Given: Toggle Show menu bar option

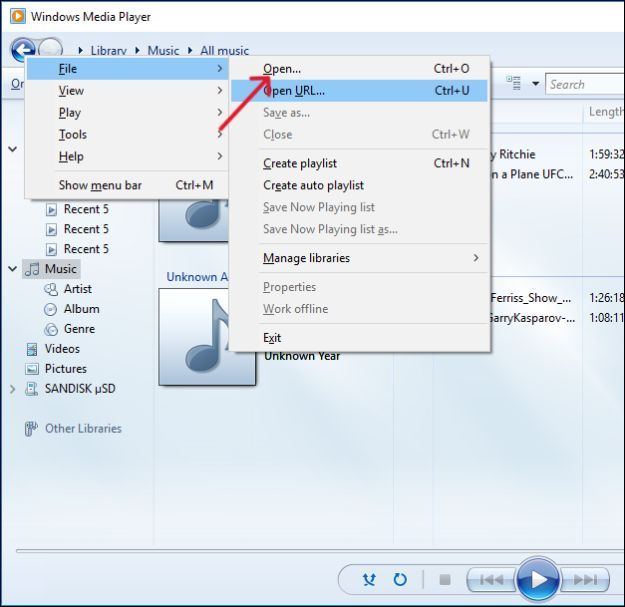Looking at the screenshot, I should [100, 185].
